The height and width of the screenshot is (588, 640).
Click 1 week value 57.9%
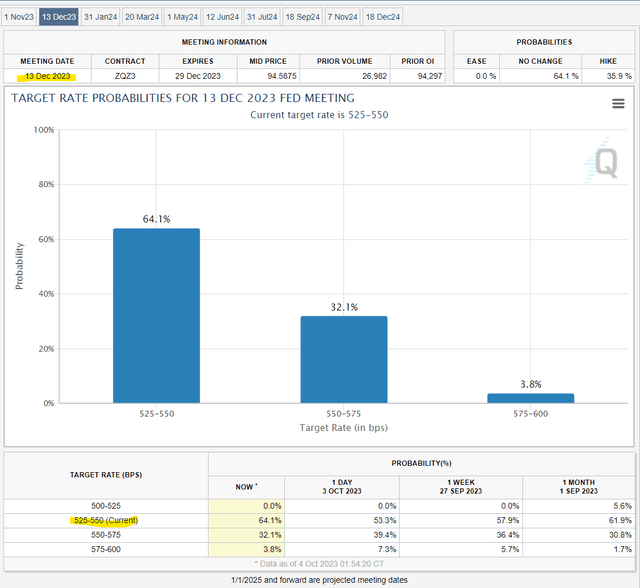pyautogui.click(x=508, y=520)
